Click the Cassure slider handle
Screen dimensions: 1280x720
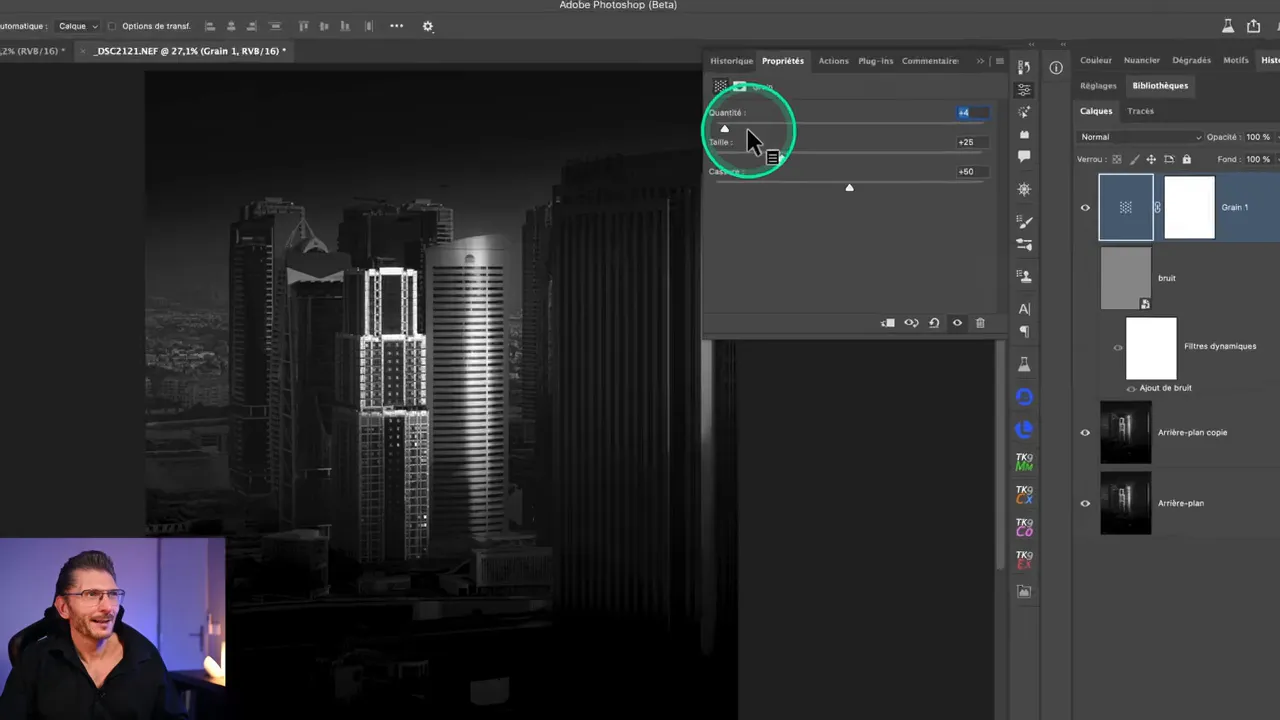click(849, 187)
